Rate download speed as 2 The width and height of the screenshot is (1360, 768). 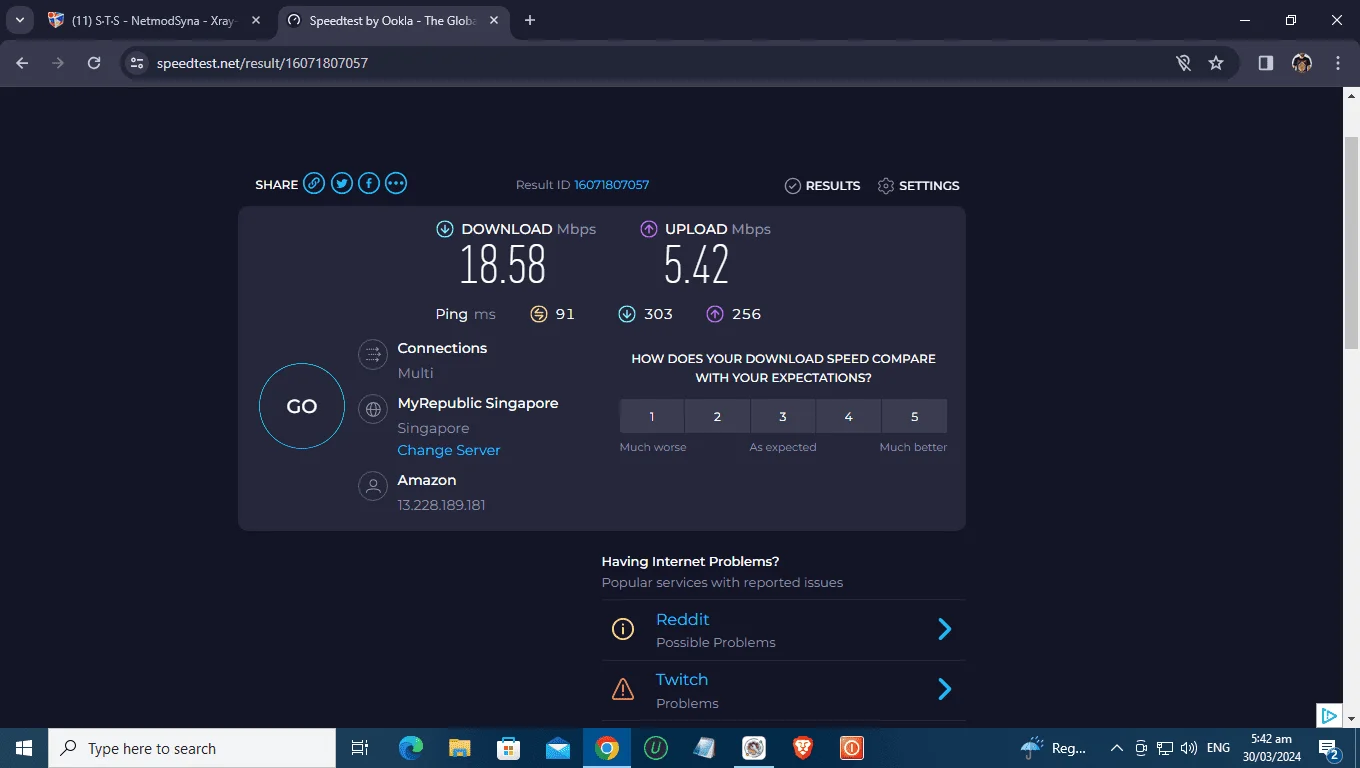point(717,416)
